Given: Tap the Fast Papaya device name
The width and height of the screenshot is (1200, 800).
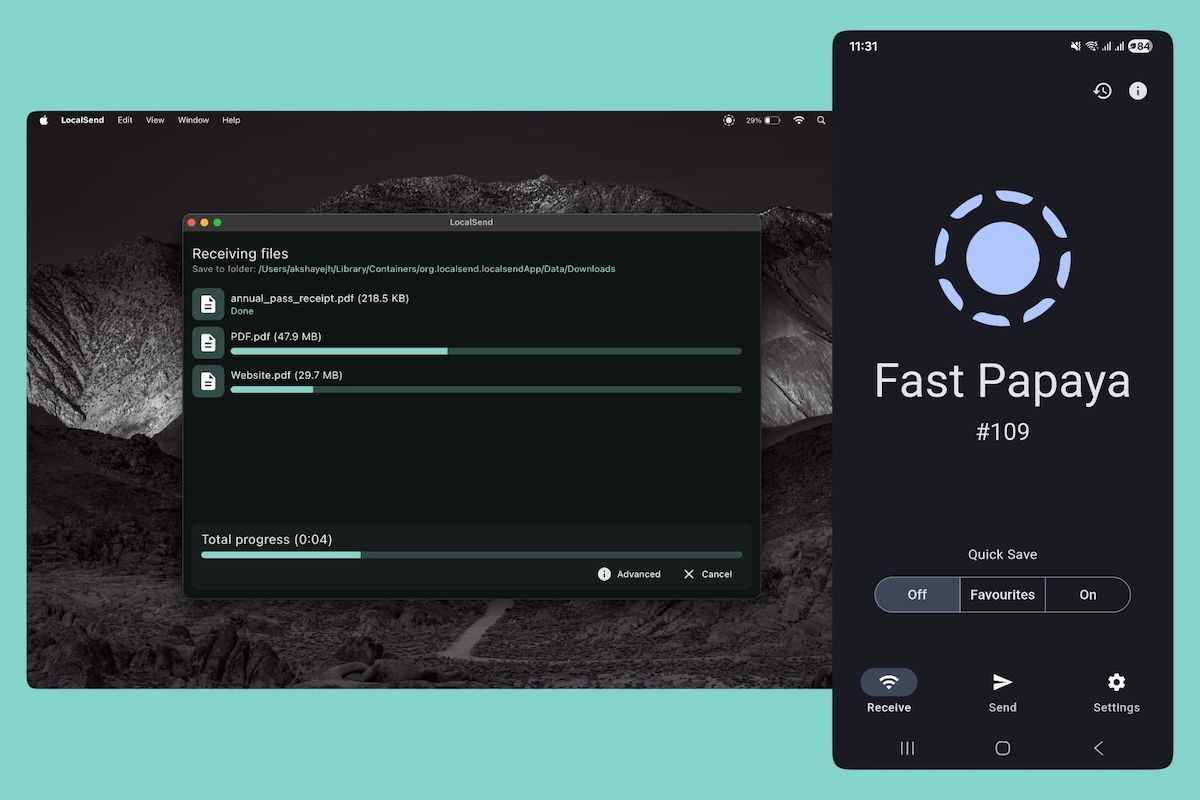Looking at the screenshot, I should [1002, 382].
